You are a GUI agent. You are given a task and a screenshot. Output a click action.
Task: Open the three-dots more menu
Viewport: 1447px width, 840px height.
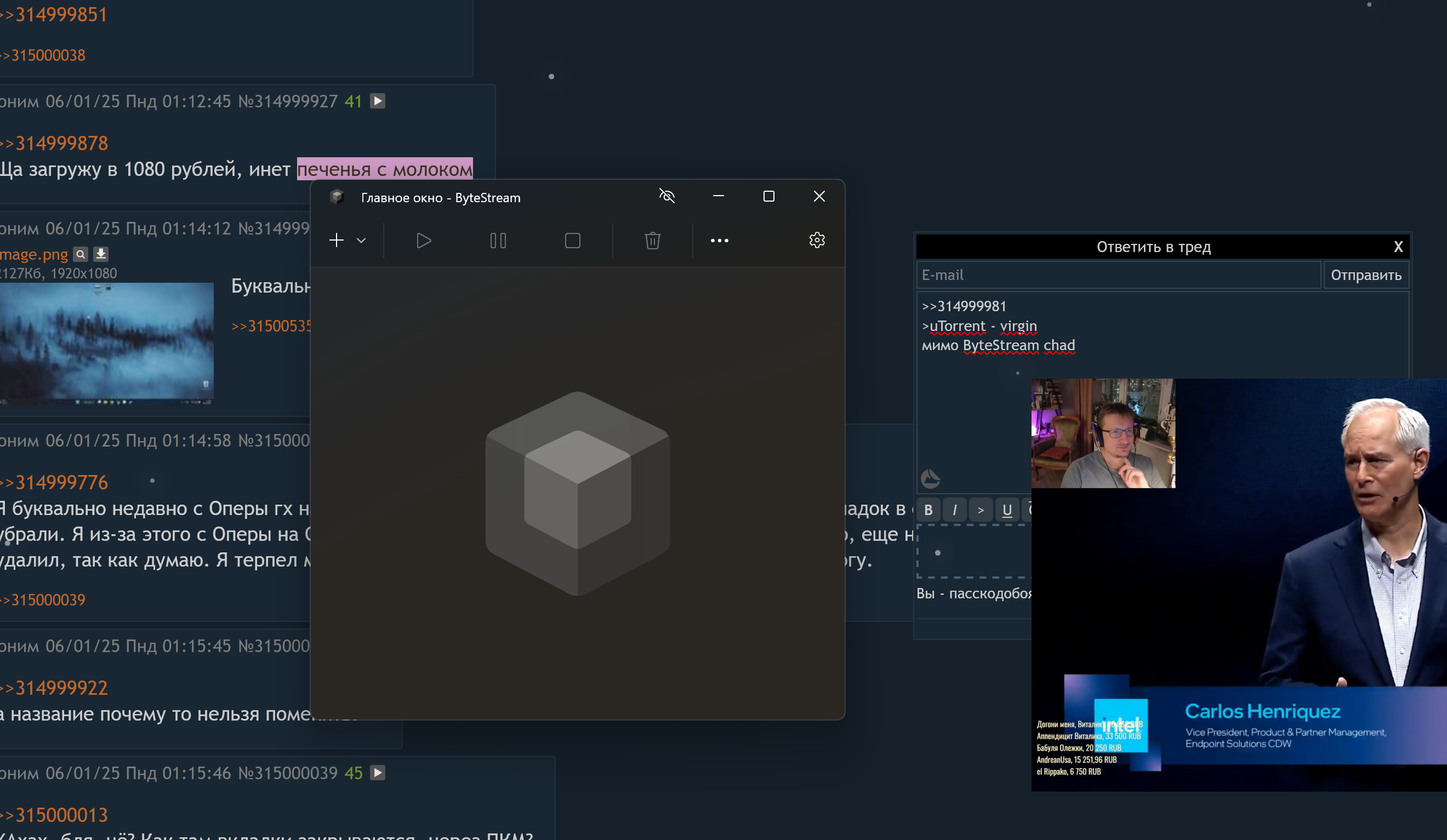[719, 241]
